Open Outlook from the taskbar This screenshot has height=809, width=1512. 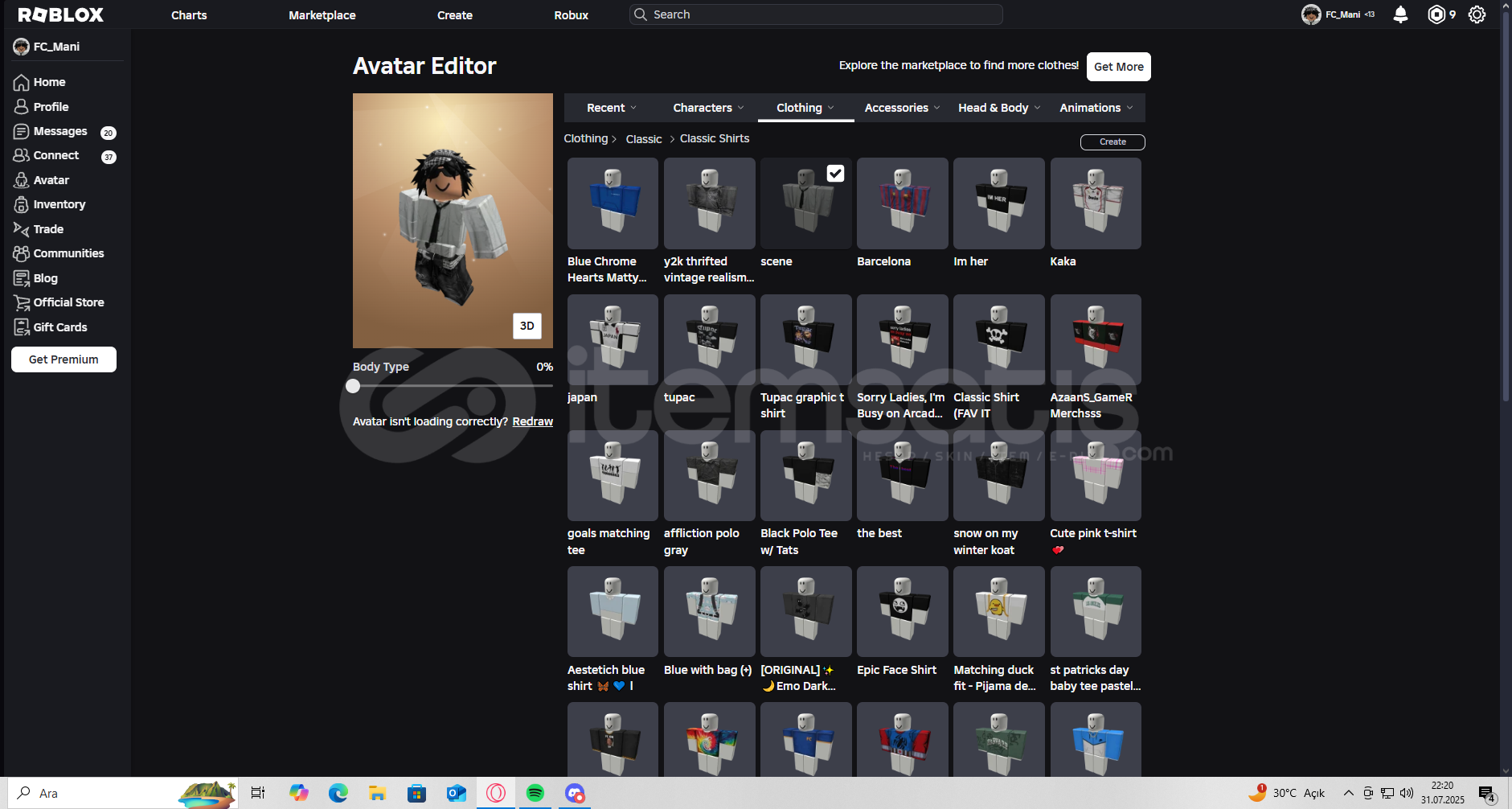coord(456,793)
